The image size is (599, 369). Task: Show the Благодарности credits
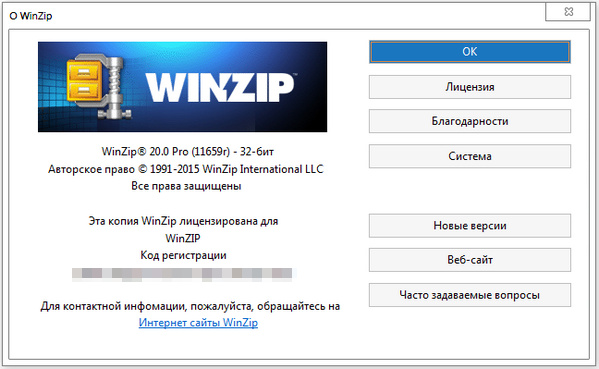469,121
